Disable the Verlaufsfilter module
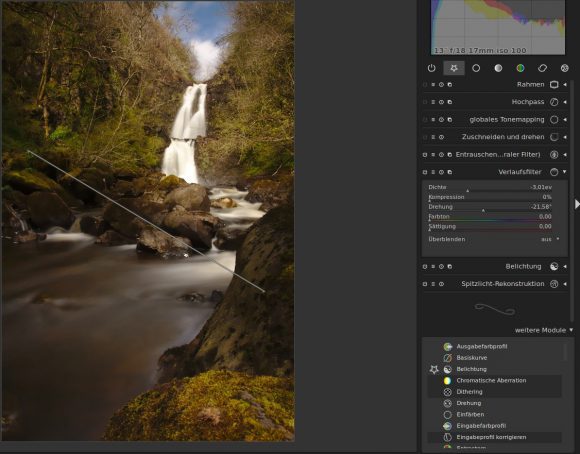Viewport: 580px width, 454px height. pyautogui.click(x=425, y=172)
